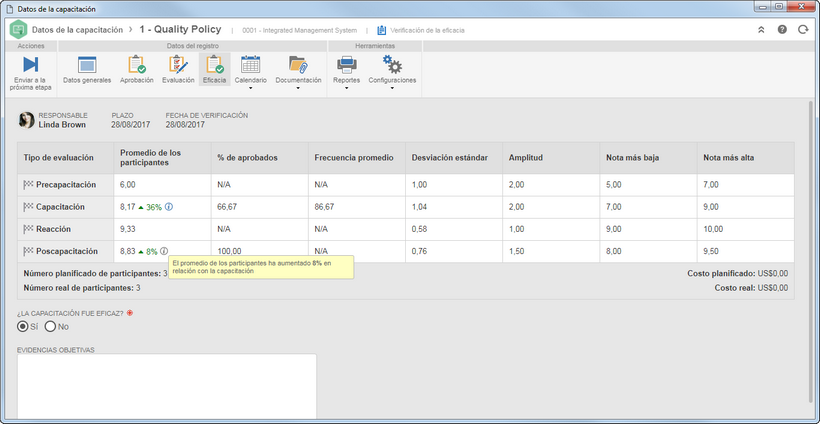This screenshot has width=820, height=424.
Task: Click the 66,67 approval percentage
Action: tap(227, 207)
